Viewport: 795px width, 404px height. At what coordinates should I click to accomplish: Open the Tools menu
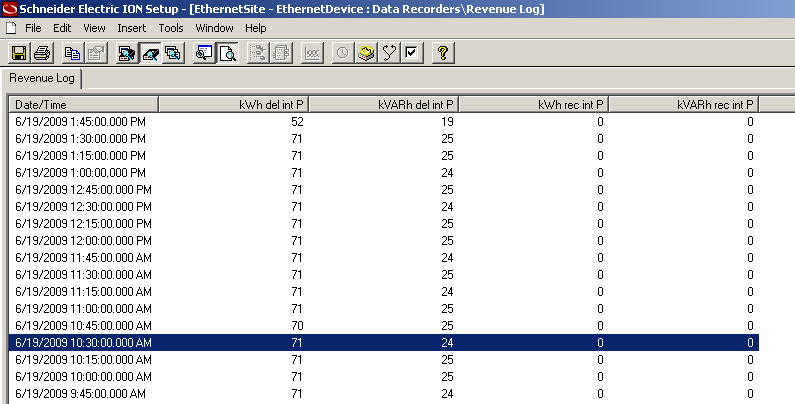pos(170,28)
